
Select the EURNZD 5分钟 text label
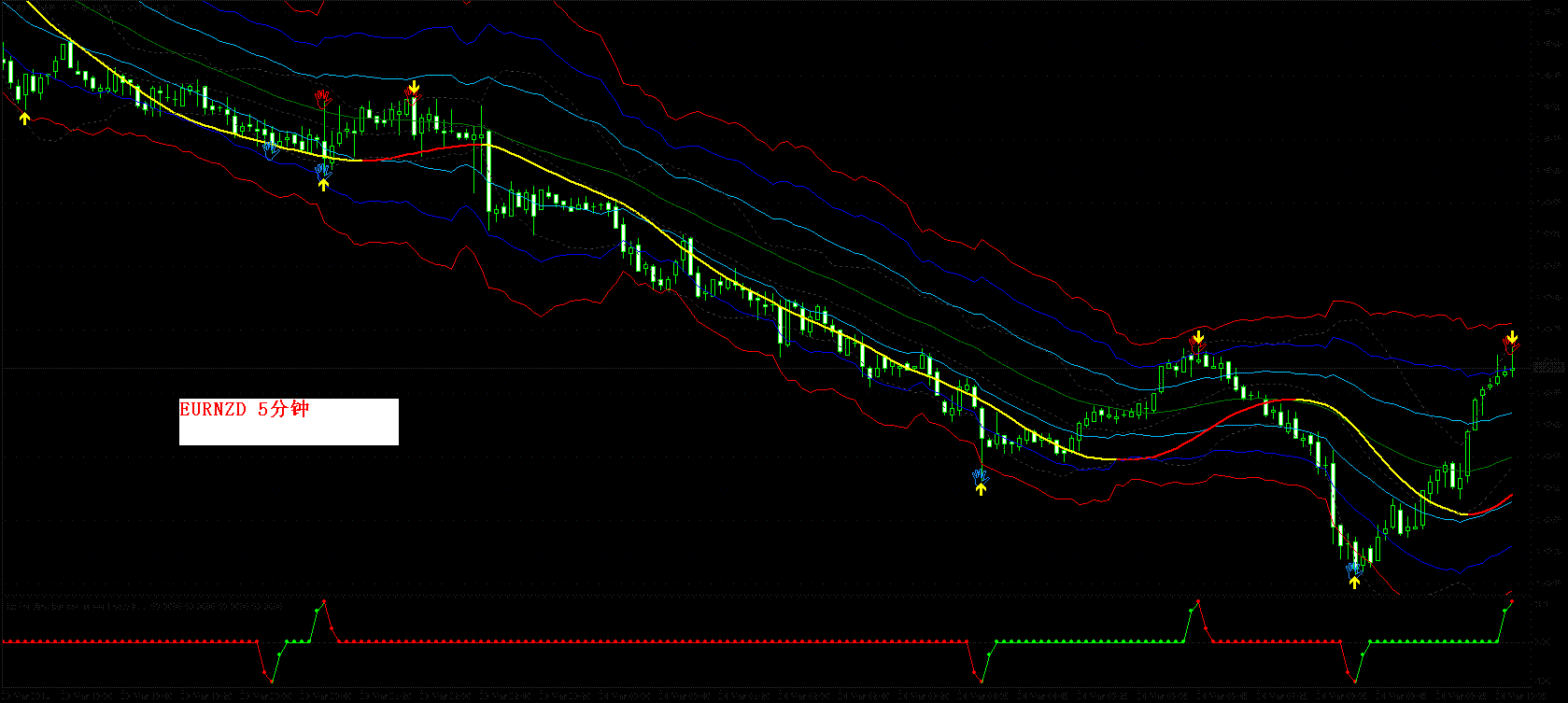[245, 409]
